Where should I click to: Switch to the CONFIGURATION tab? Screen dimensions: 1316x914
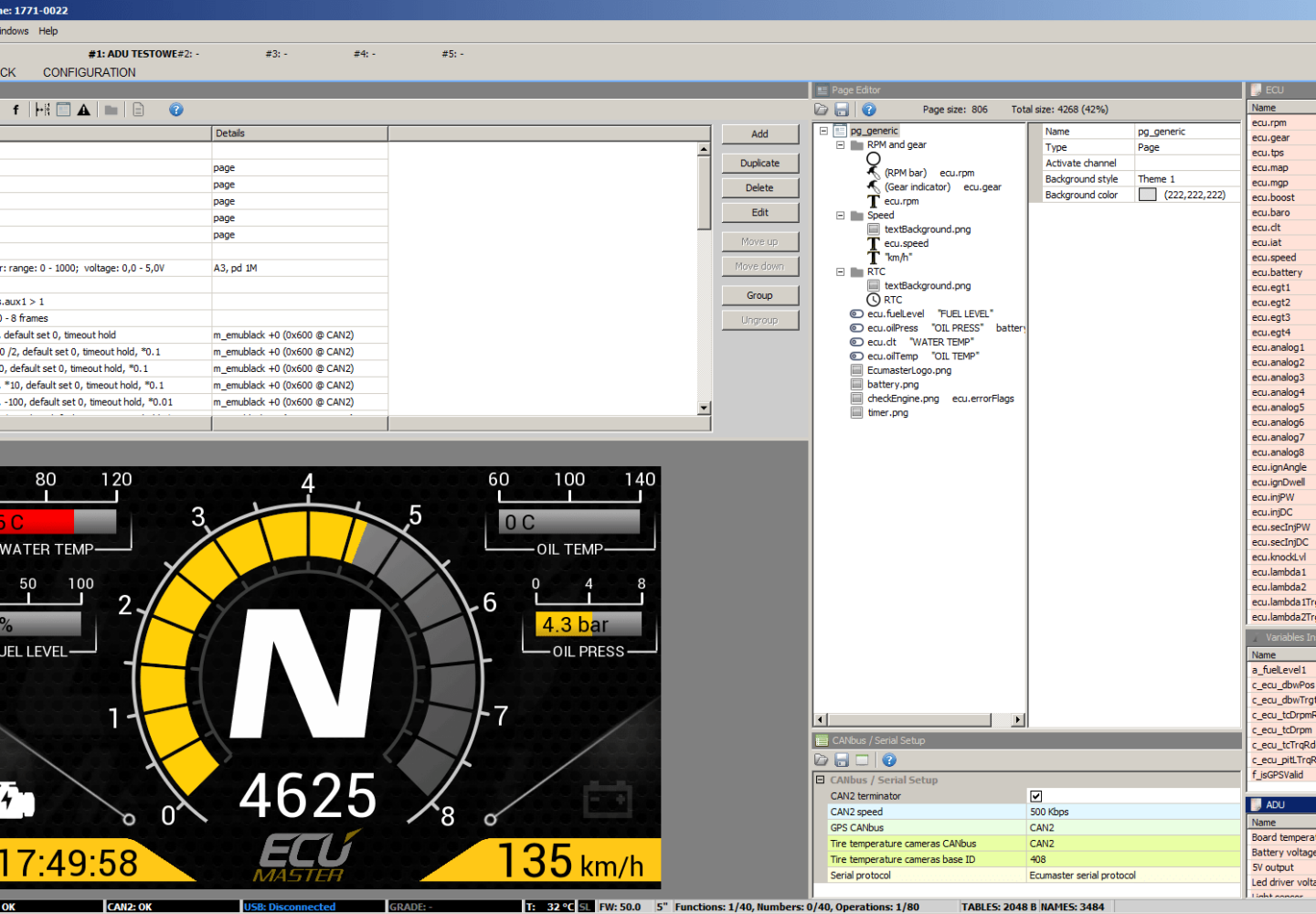coord(90,73)
